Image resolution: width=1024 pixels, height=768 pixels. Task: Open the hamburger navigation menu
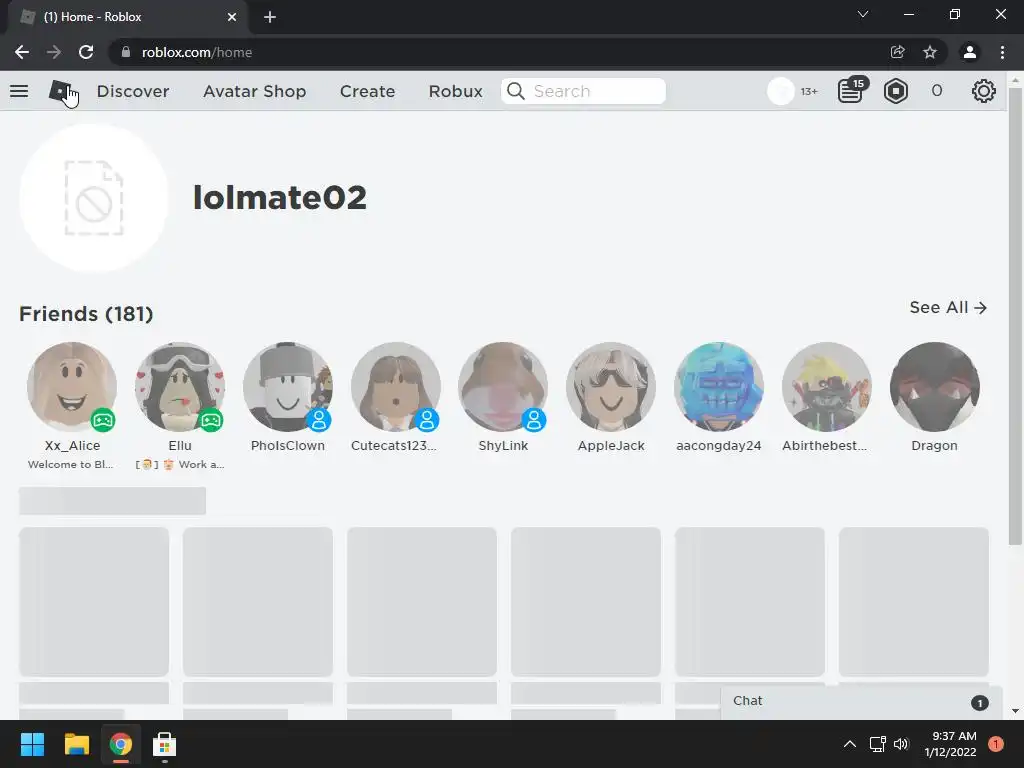click(x=19, y=91)
